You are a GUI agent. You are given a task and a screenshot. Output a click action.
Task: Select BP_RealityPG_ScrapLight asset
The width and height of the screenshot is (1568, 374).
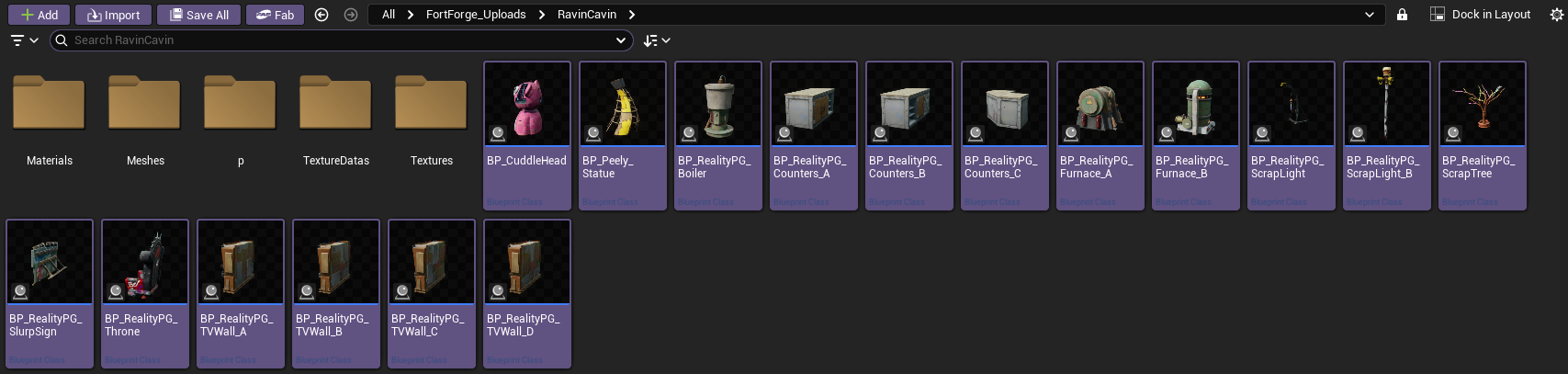click(x=1292, y=136)
